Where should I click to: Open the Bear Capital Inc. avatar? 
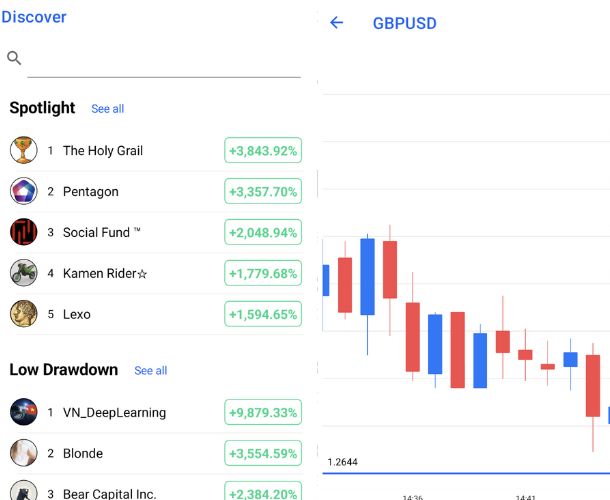click(23, 492)
